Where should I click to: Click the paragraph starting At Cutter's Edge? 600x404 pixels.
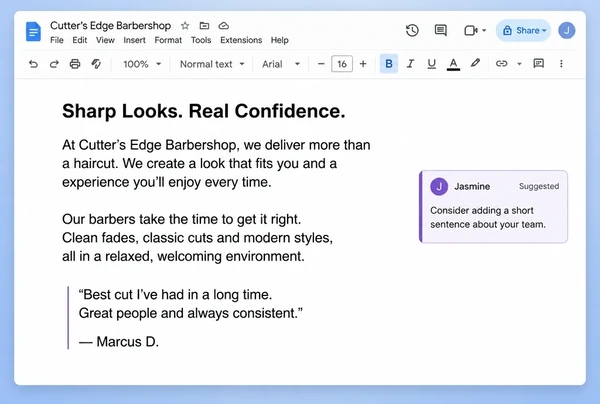(x=216, y=164)
